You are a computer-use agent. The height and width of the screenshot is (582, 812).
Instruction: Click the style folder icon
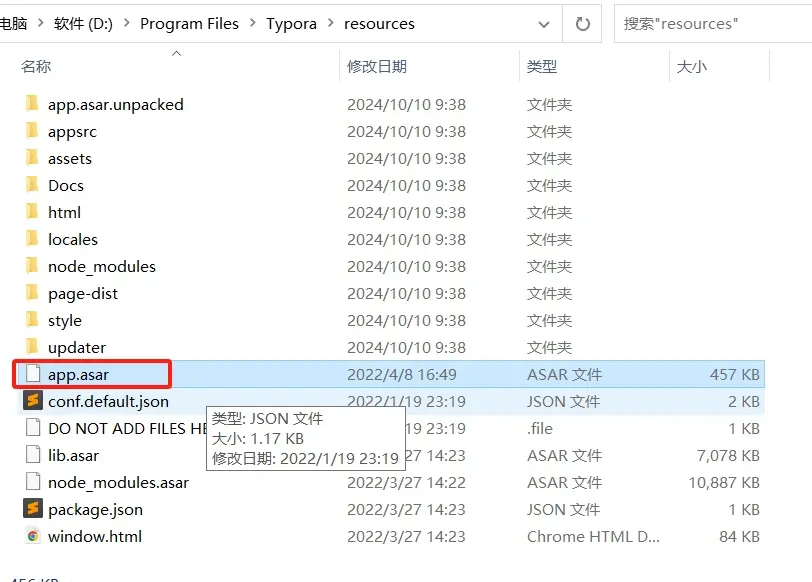point(32,319)
